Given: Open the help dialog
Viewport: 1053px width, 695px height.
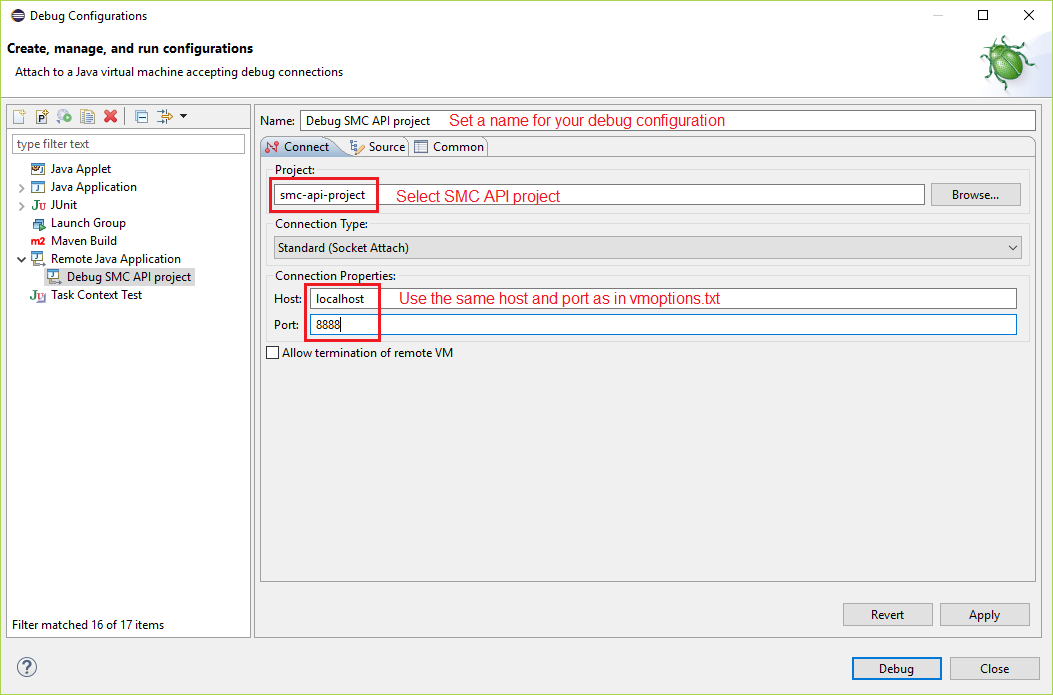Looking at the screenshot, I should point(26,667).
